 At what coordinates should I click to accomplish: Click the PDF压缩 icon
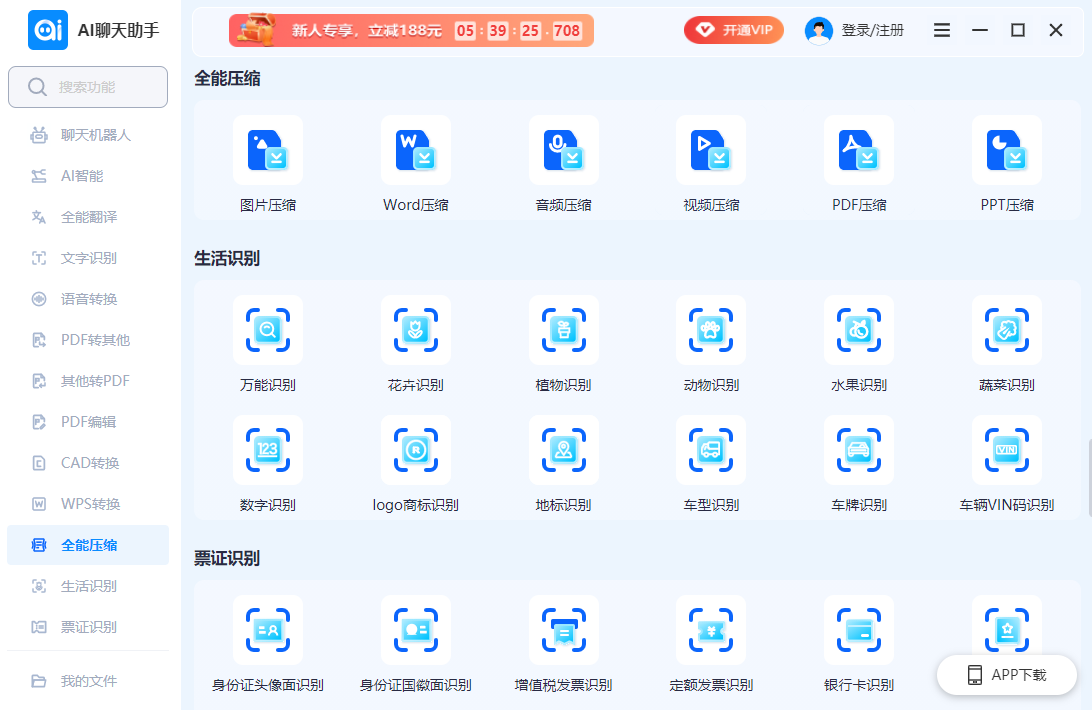(859, 151)
